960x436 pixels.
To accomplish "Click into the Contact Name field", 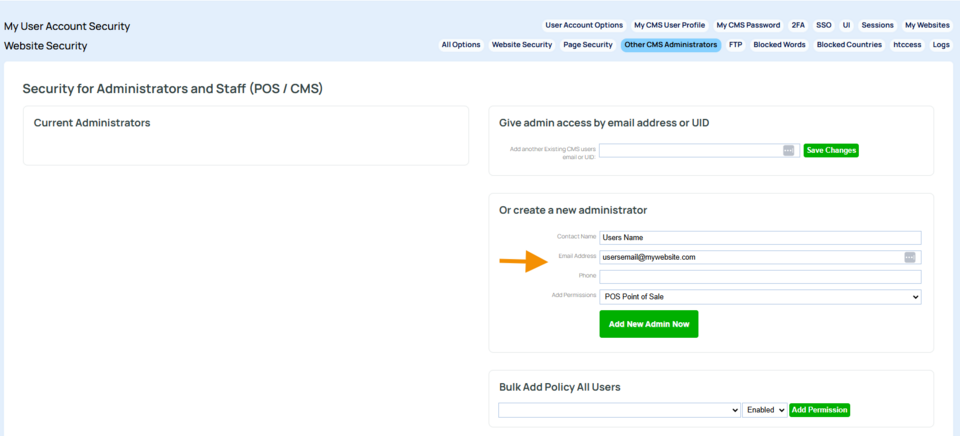I will click(x=760, y=237).
